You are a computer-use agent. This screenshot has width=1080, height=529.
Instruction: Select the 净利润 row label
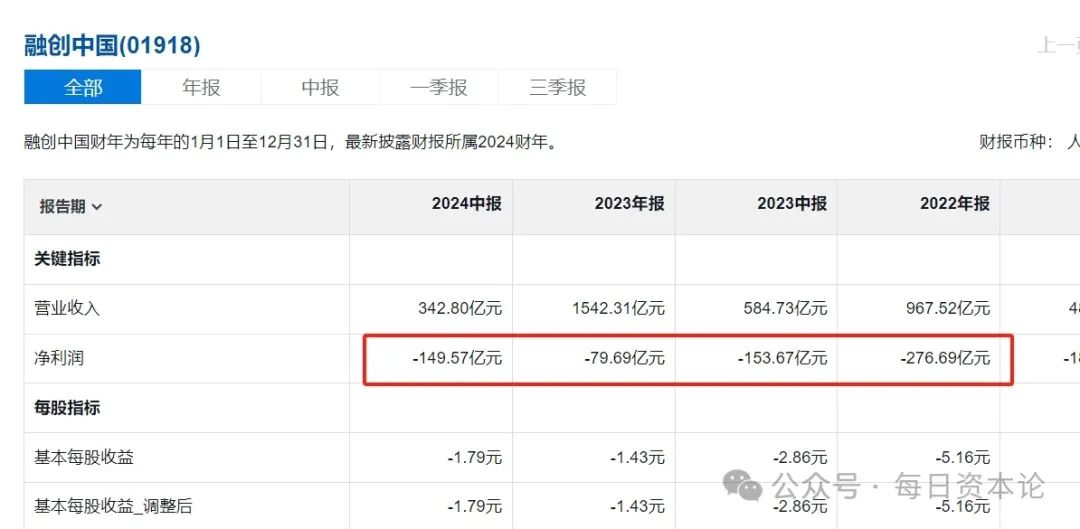pyautogui.click(x=59, y=358)
